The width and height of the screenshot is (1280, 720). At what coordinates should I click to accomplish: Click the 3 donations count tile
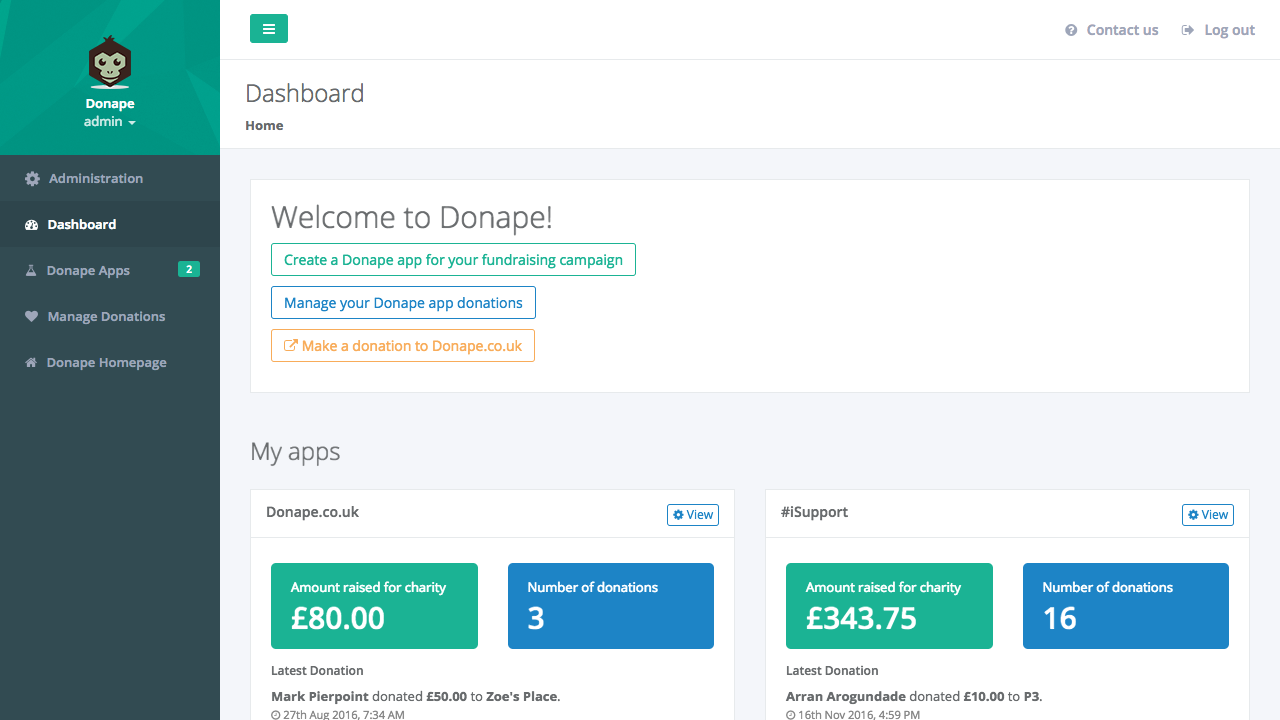click(611, 606)
